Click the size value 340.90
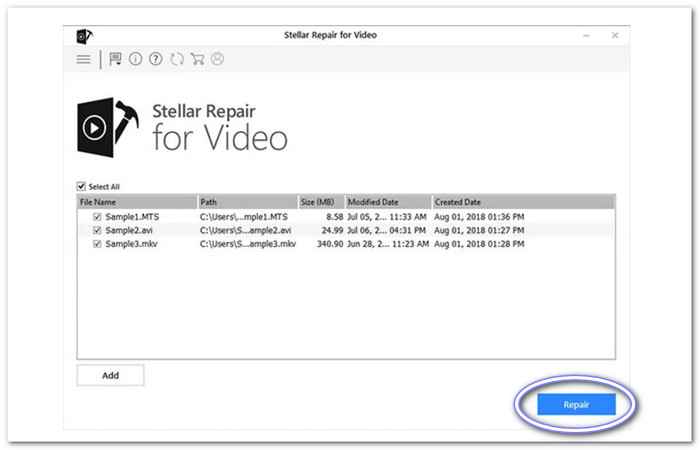 pyautogui.click(x=330, y=244)
